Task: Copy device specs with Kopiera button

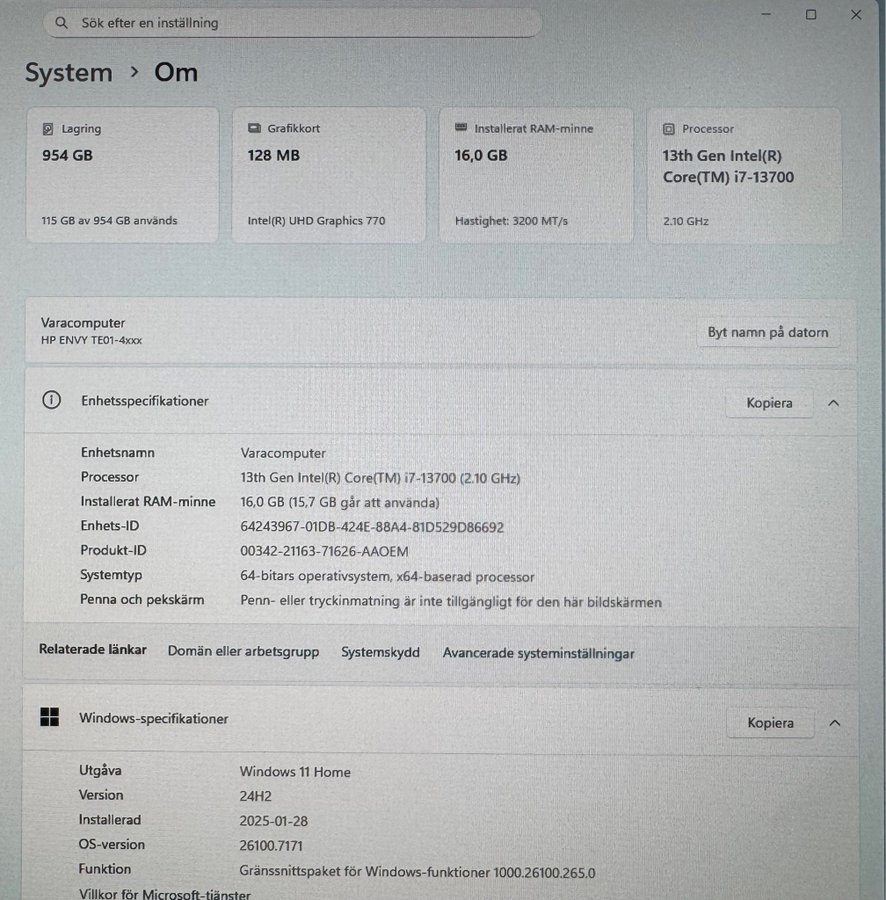Action: (x=769, y=403)
